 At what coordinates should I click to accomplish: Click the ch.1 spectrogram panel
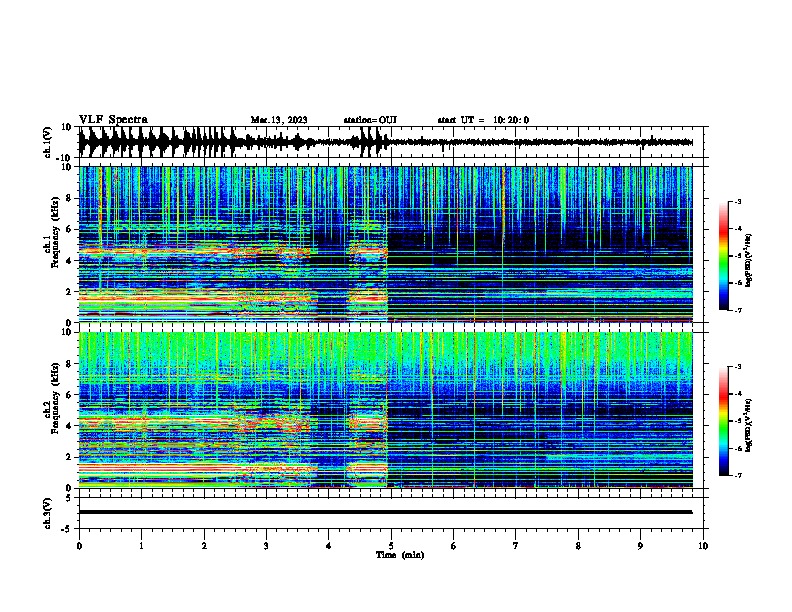[x=393, y=244]
